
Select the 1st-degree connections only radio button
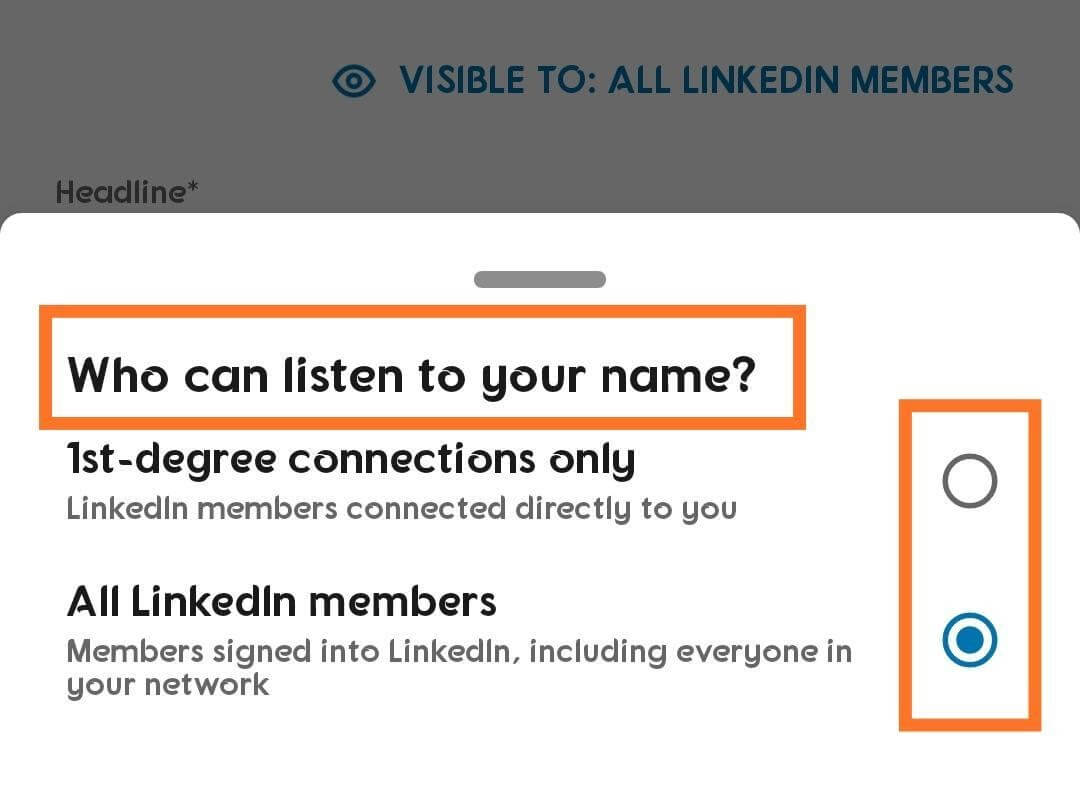pos(967,481)
